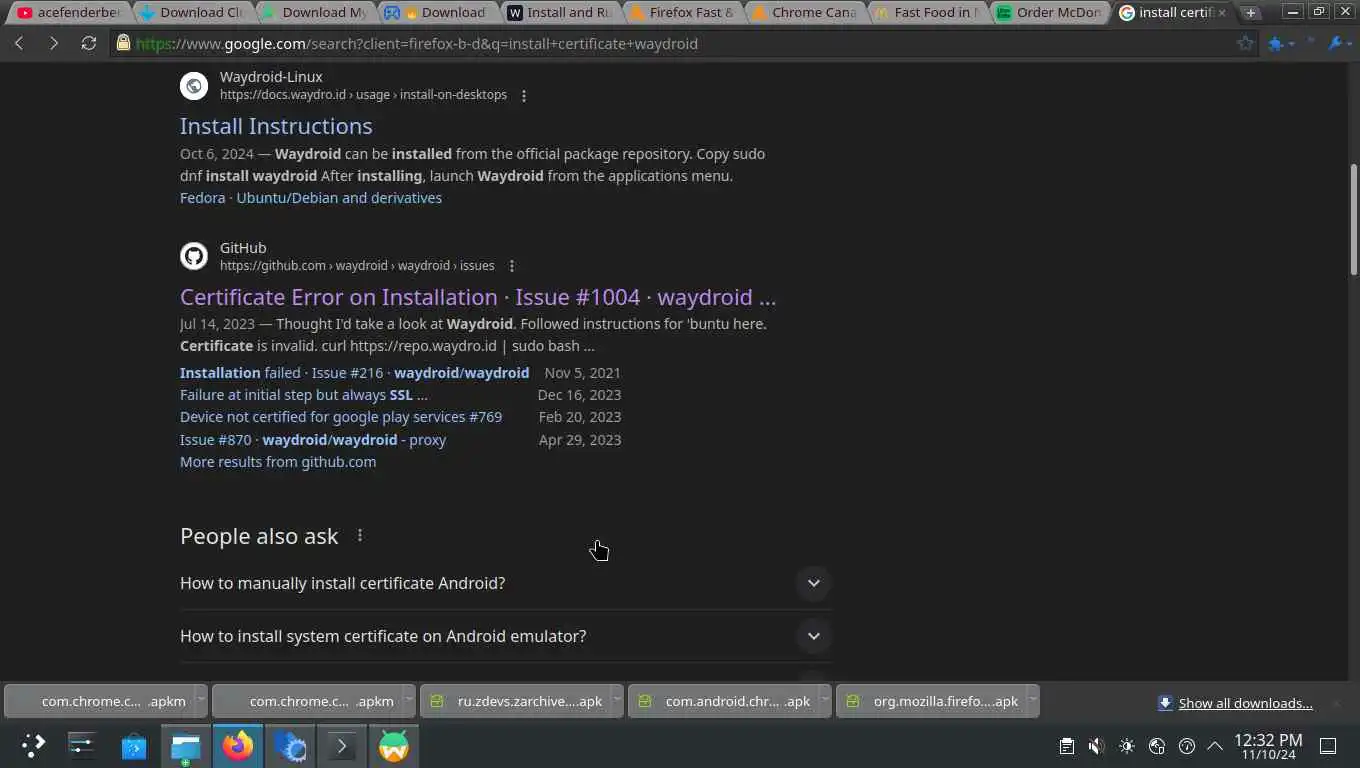Open dropdown for com.android.chr apk download
Screen dimensions: 1360x768
click(825, 701)
